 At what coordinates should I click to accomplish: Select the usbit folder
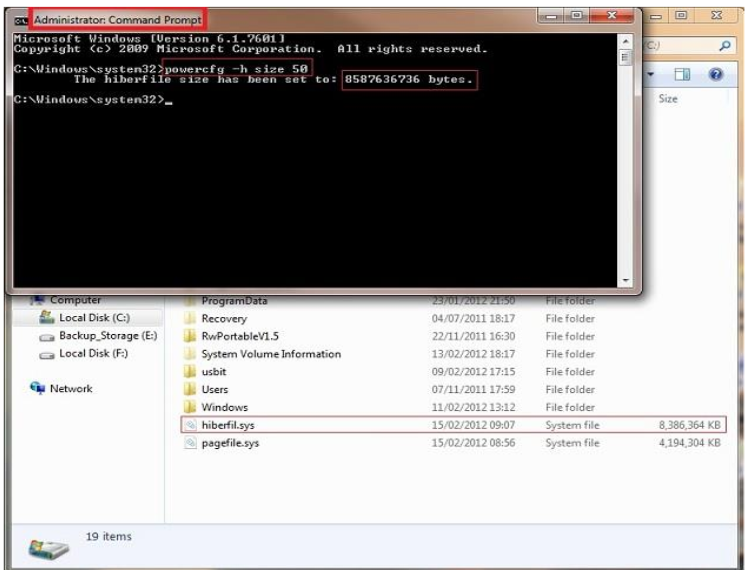[213, 372]
